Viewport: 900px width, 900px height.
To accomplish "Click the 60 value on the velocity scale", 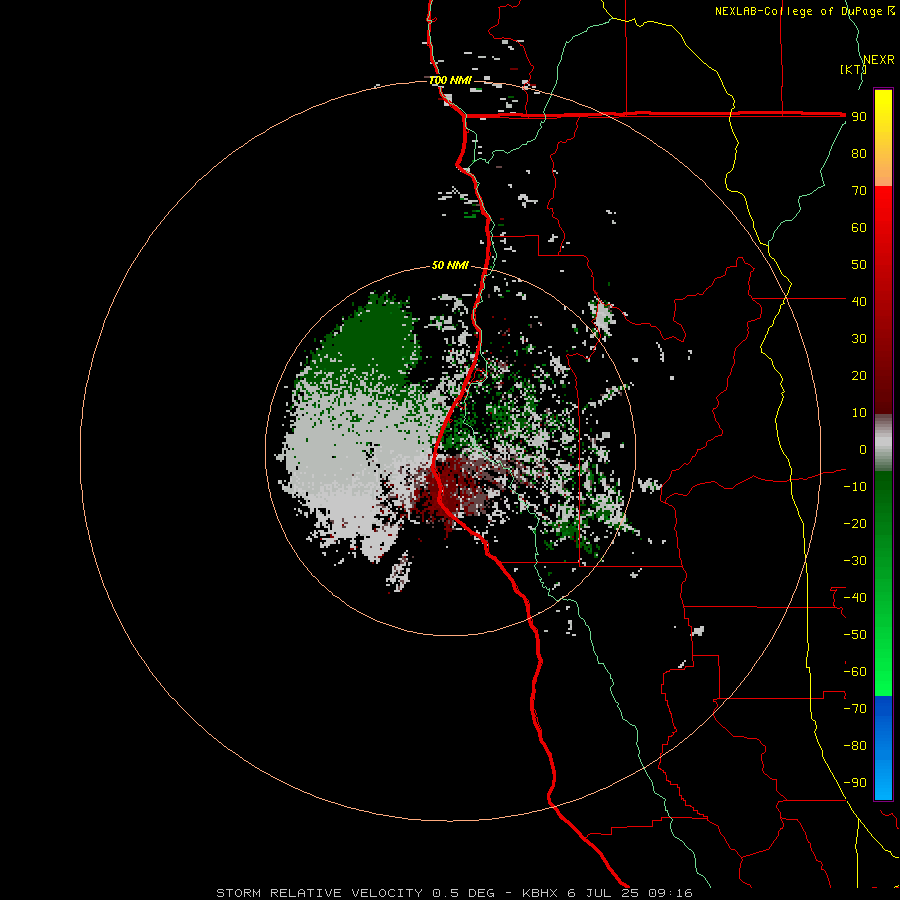I will click(x=859, y=228).
